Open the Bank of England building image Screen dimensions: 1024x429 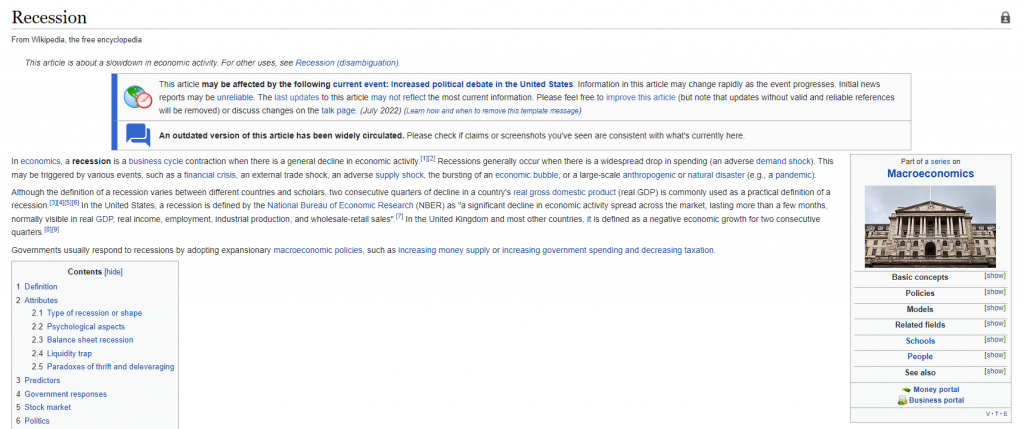click(x=930, y=227)
